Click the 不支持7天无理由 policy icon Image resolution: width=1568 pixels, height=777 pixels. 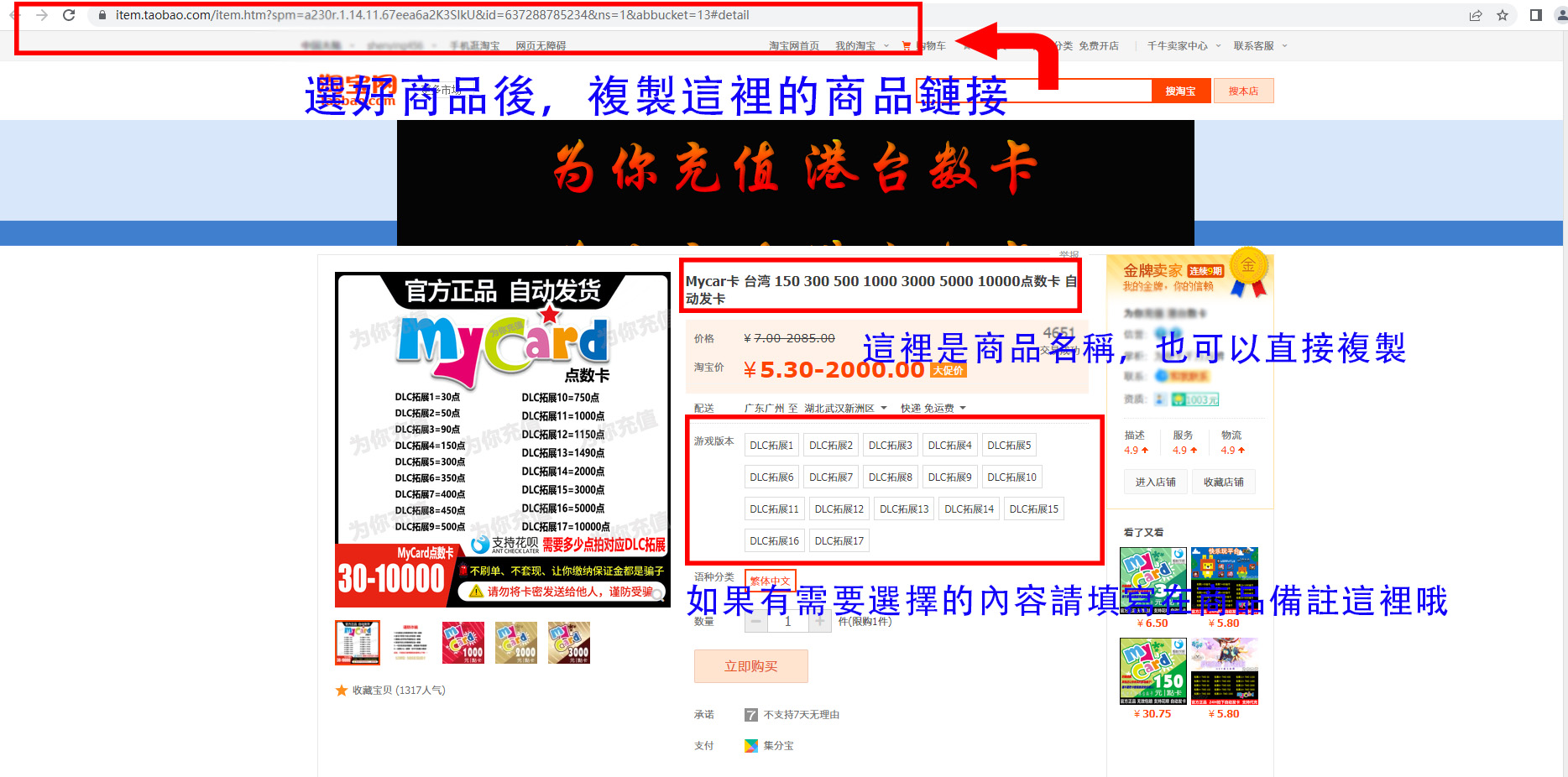pos(751,715)
